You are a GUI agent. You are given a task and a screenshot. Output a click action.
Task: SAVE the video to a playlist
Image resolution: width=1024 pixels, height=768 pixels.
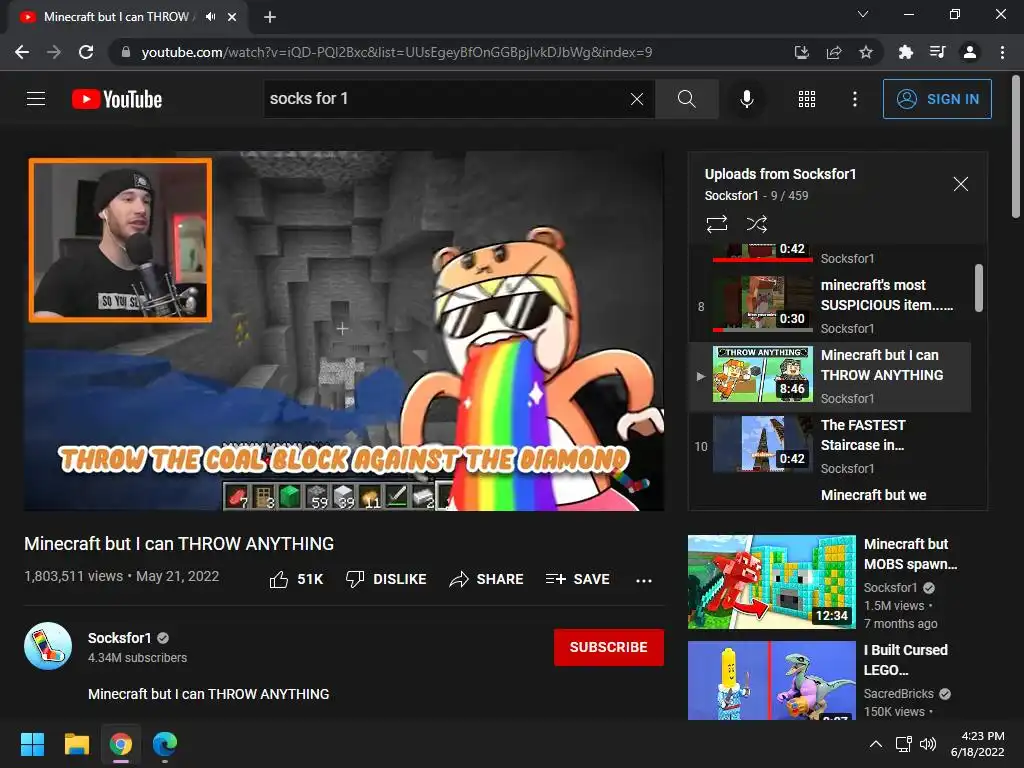tap(578, 579)
